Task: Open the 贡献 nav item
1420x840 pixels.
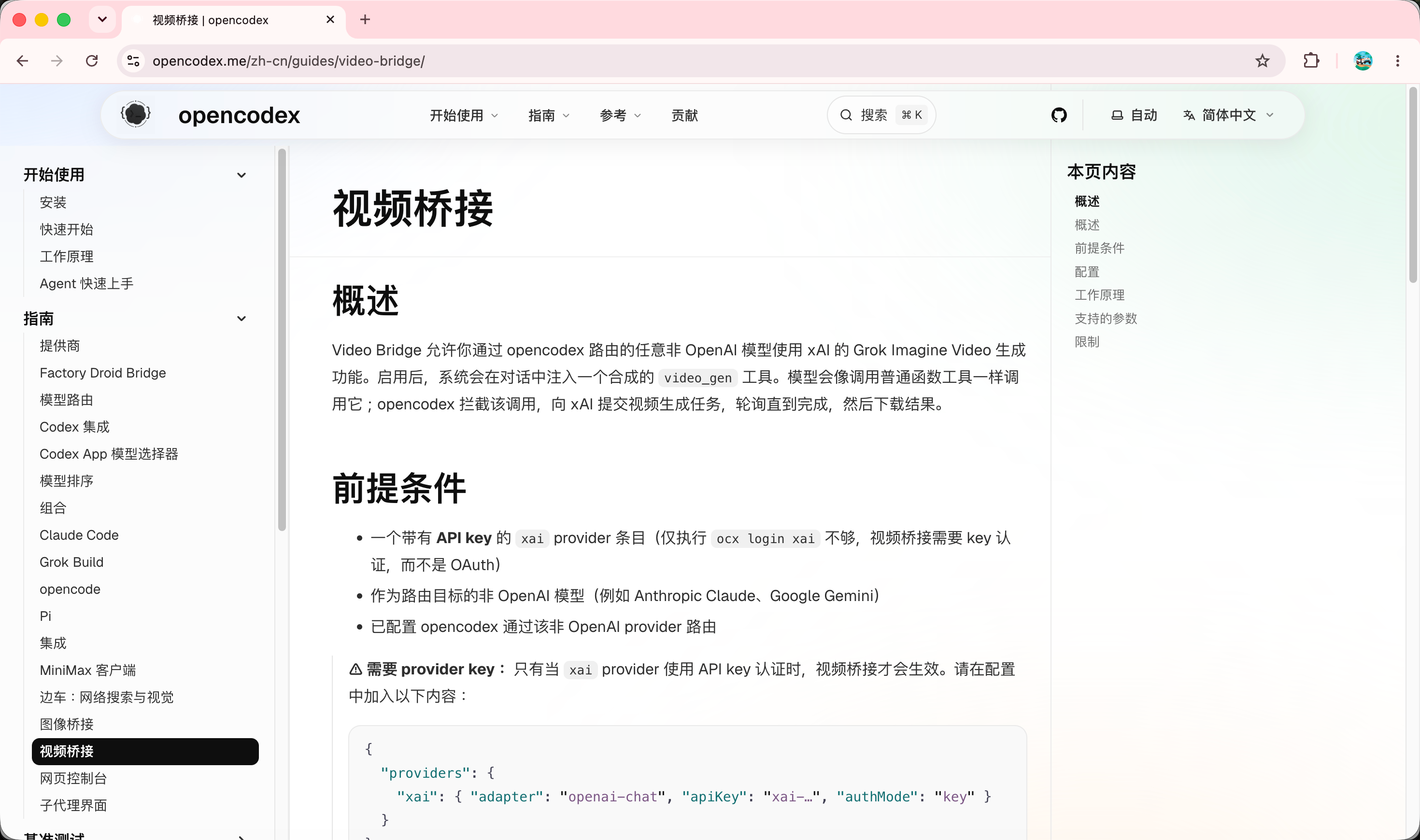Action: 684,115
